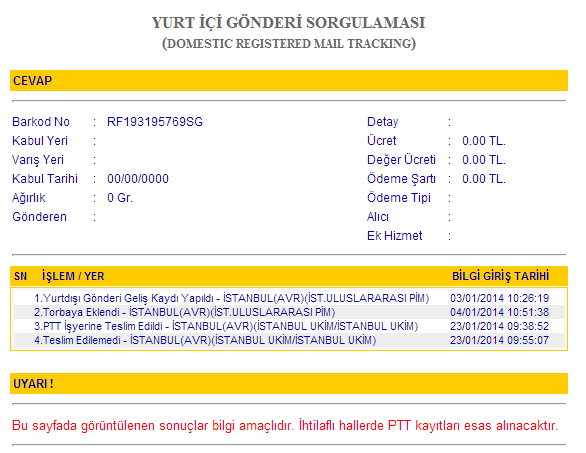Click the date 03/01/2014 10:26:19
This screenshot has height=453, width=586.
pyautogui.click(x=499, y=298)
